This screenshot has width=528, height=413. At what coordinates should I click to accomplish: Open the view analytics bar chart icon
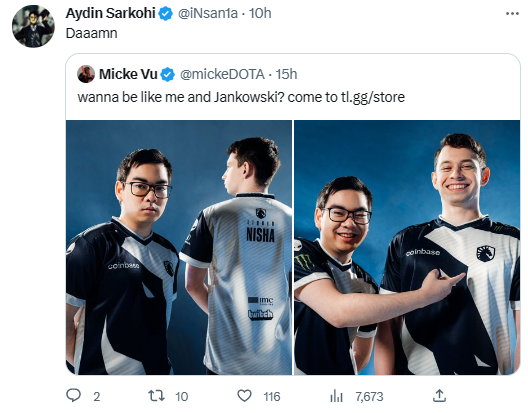click(336, 396)
